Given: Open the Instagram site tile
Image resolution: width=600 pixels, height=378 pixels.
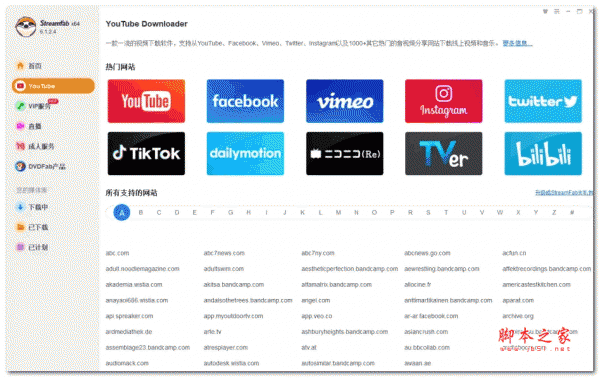Looking at the screenshot, I should click(443, 101).
